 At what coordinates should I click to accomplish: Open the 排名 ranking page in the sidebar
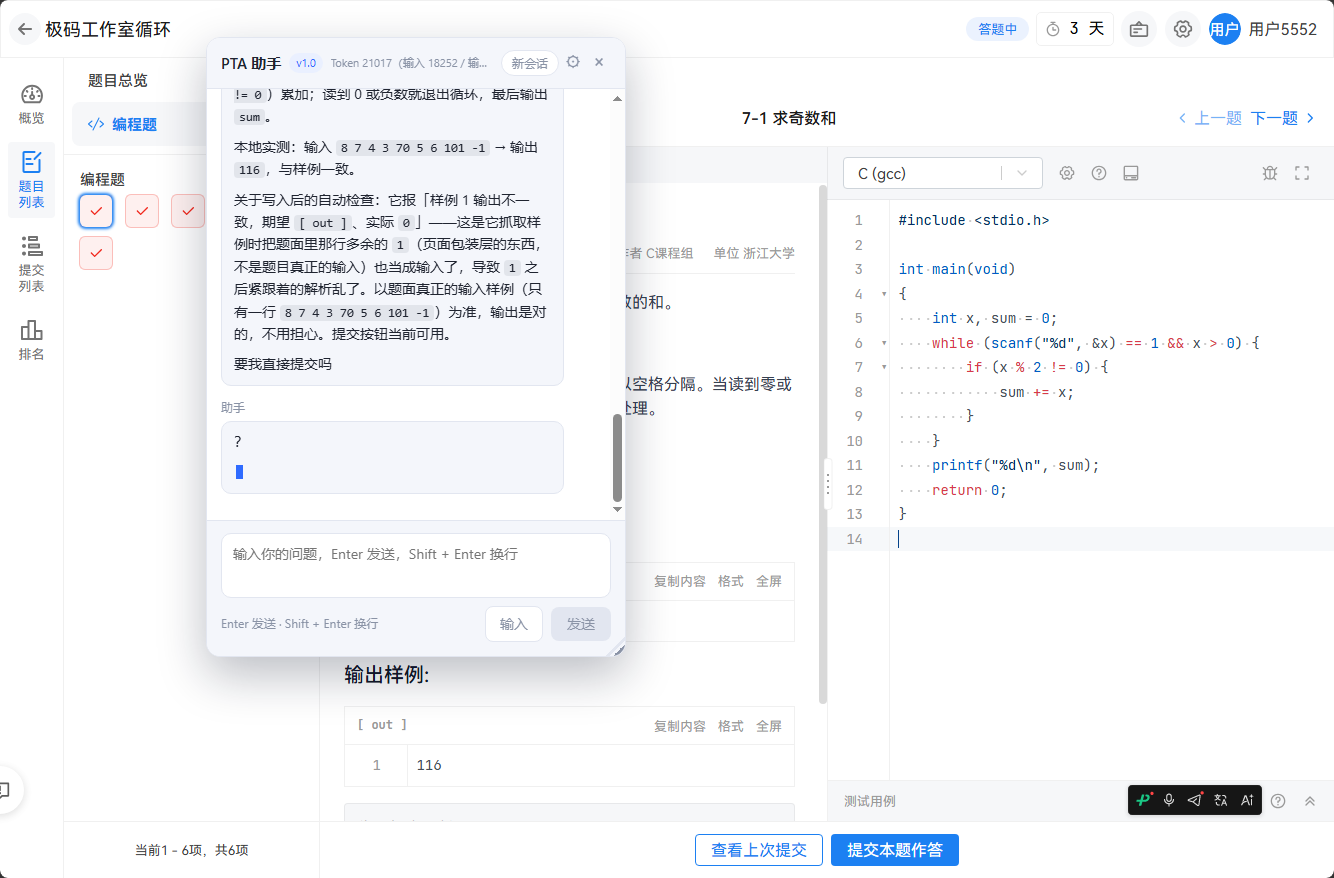click(31, 340)
